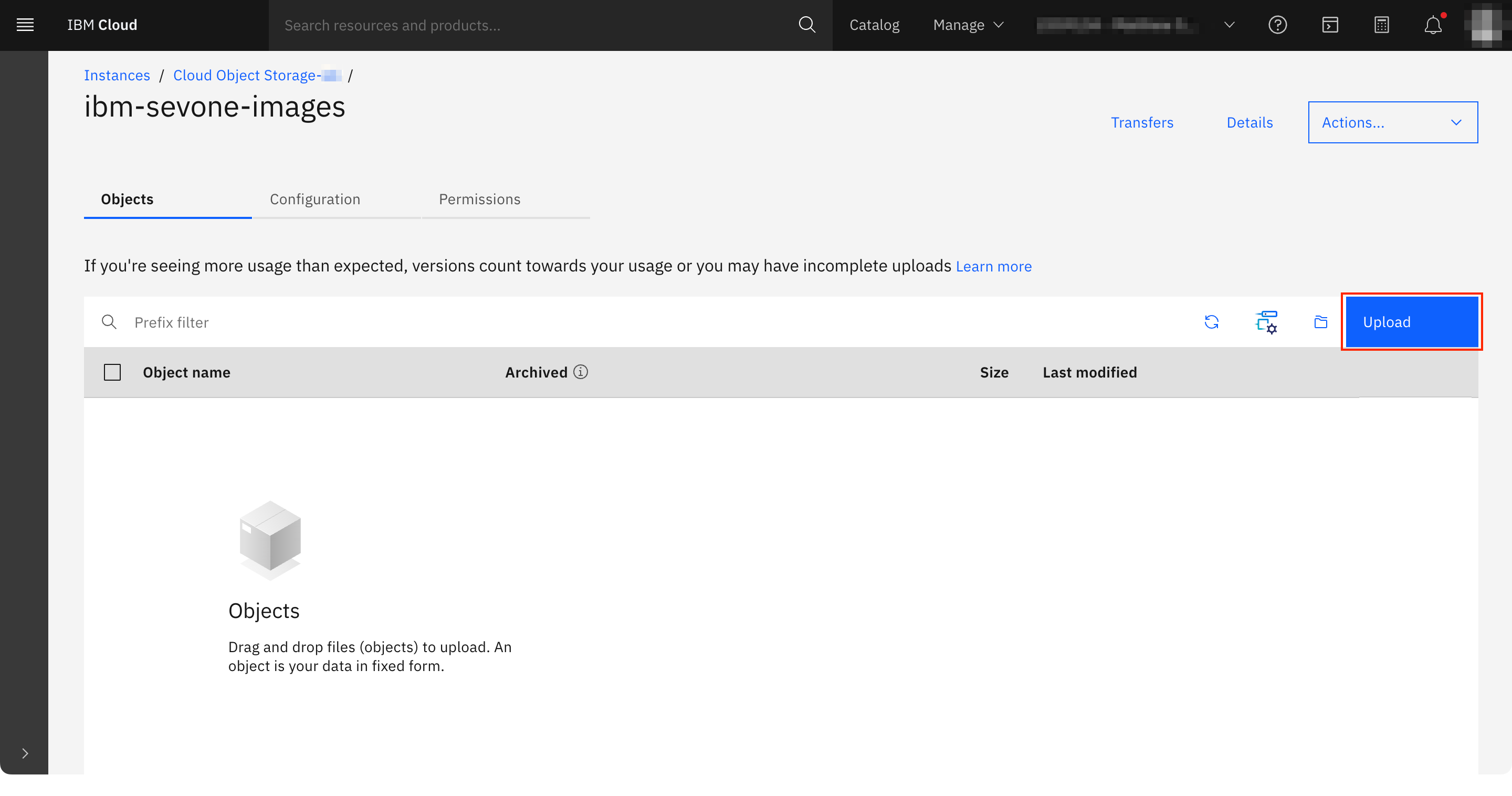Switch to the Objects tab
This screenshot has width=1512, height=796.
[167, 200]
